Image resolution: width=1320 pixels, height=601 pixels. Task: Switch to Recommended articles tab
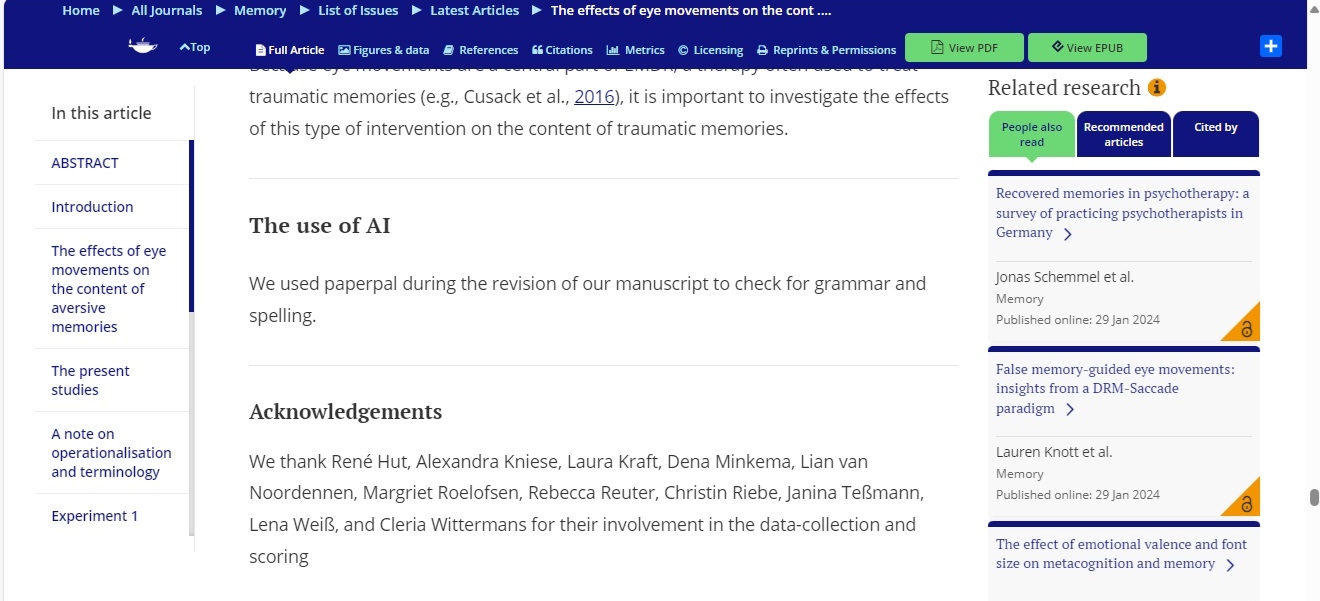click(x=1124, y=134)
